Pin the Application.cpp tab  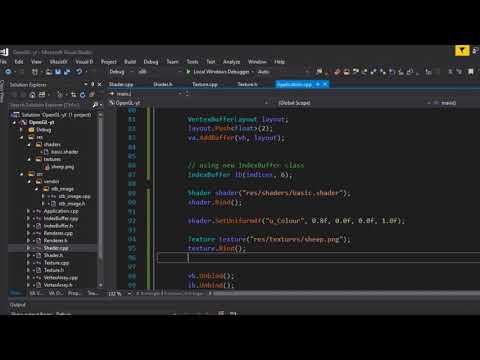[318, 85]
